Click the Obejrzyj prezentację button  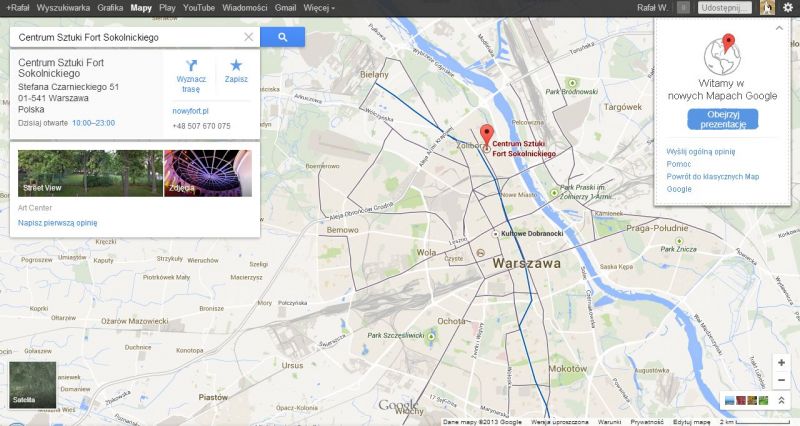pos(722,119)
